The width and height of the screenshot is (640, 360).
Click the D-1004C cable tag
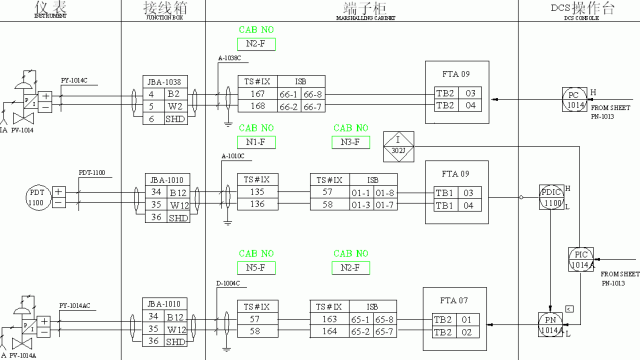click(228, 283)
